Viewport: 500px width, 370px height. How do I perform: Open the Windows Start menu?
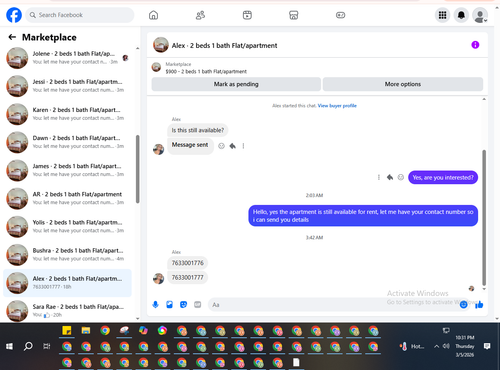(9, 346)
